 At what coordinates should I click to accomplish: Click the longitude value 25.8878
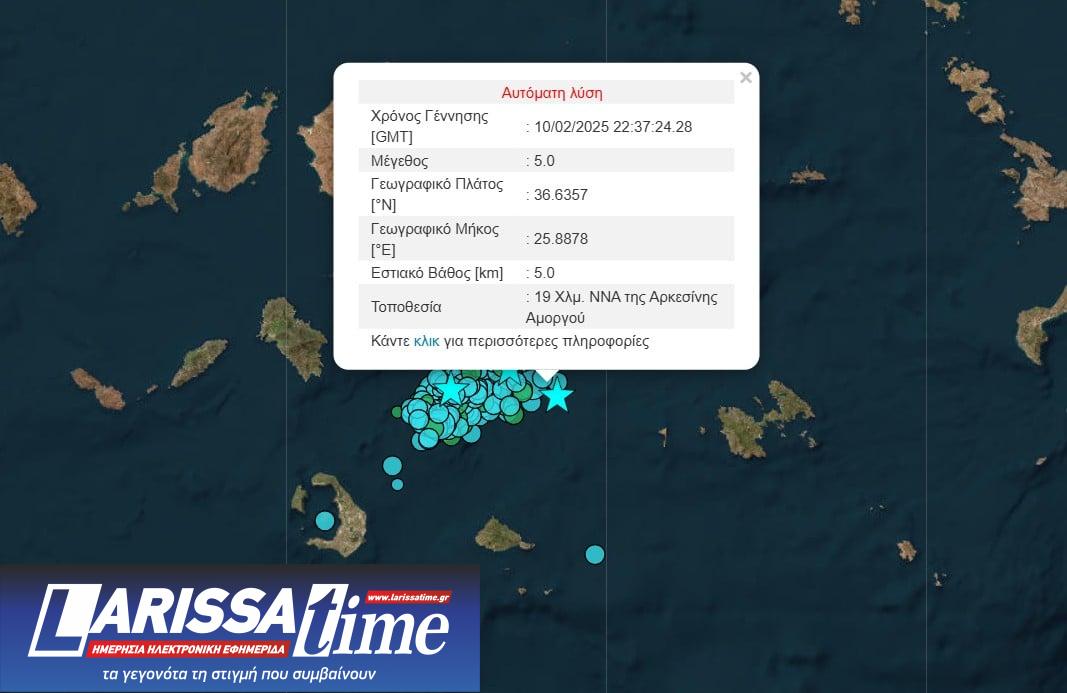pos(561,239)
